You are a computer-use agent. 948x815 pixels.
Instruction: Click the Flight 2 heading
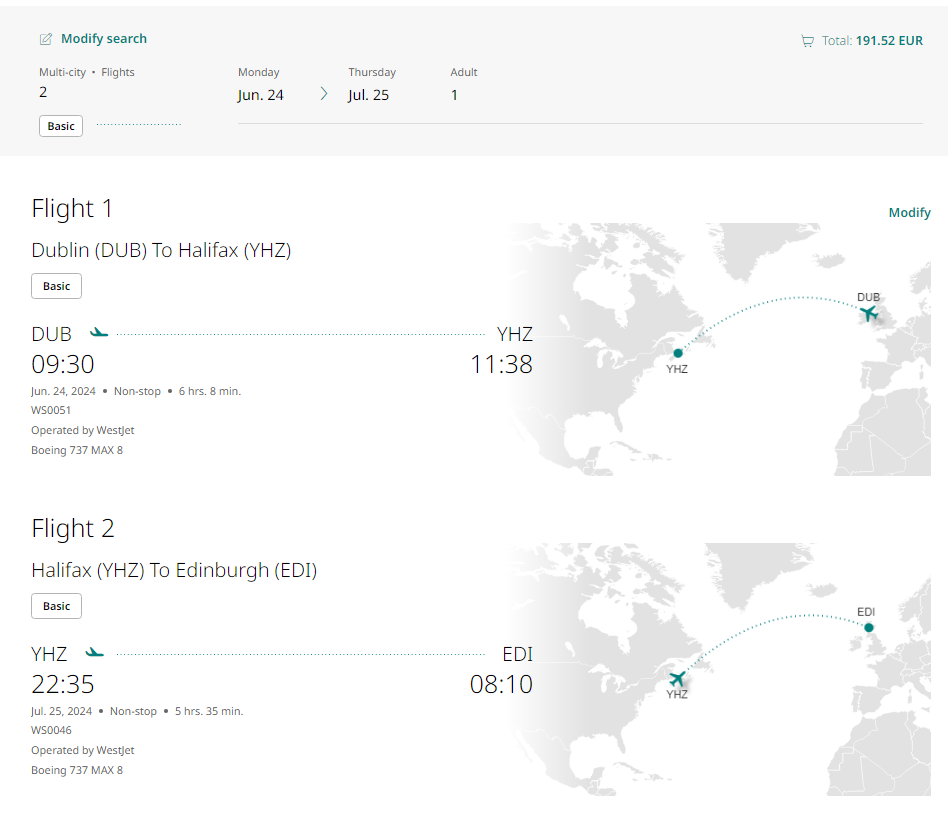tap(73, 528)
